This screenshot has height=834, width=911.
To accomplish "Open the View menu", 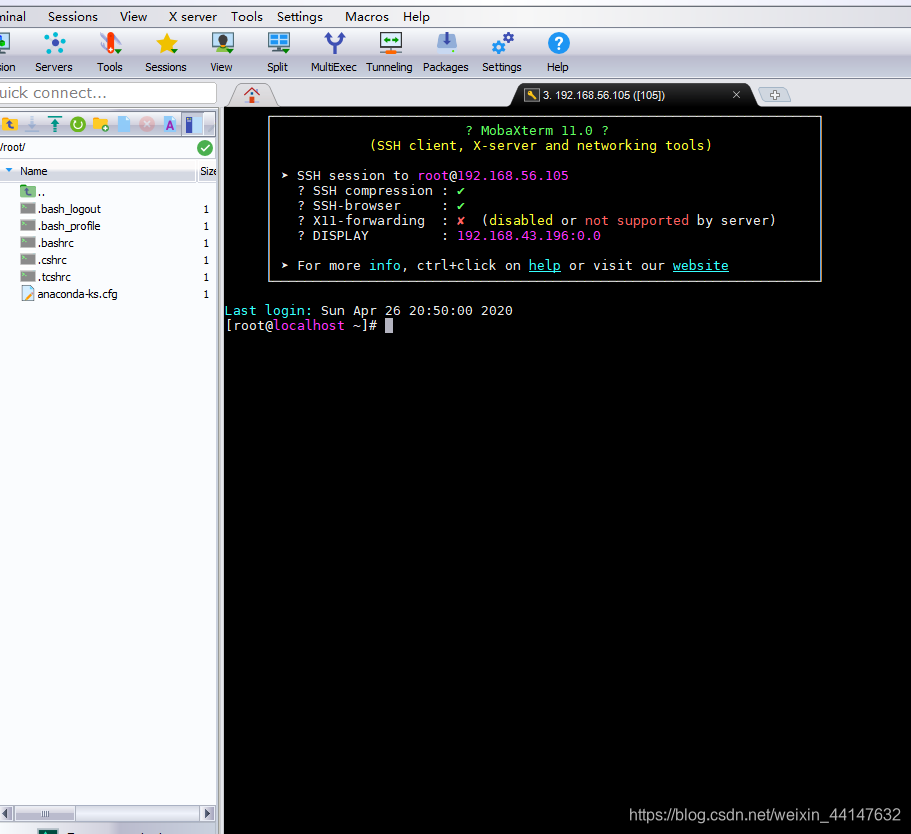I will pyautogui.click(x=133, y=17).
